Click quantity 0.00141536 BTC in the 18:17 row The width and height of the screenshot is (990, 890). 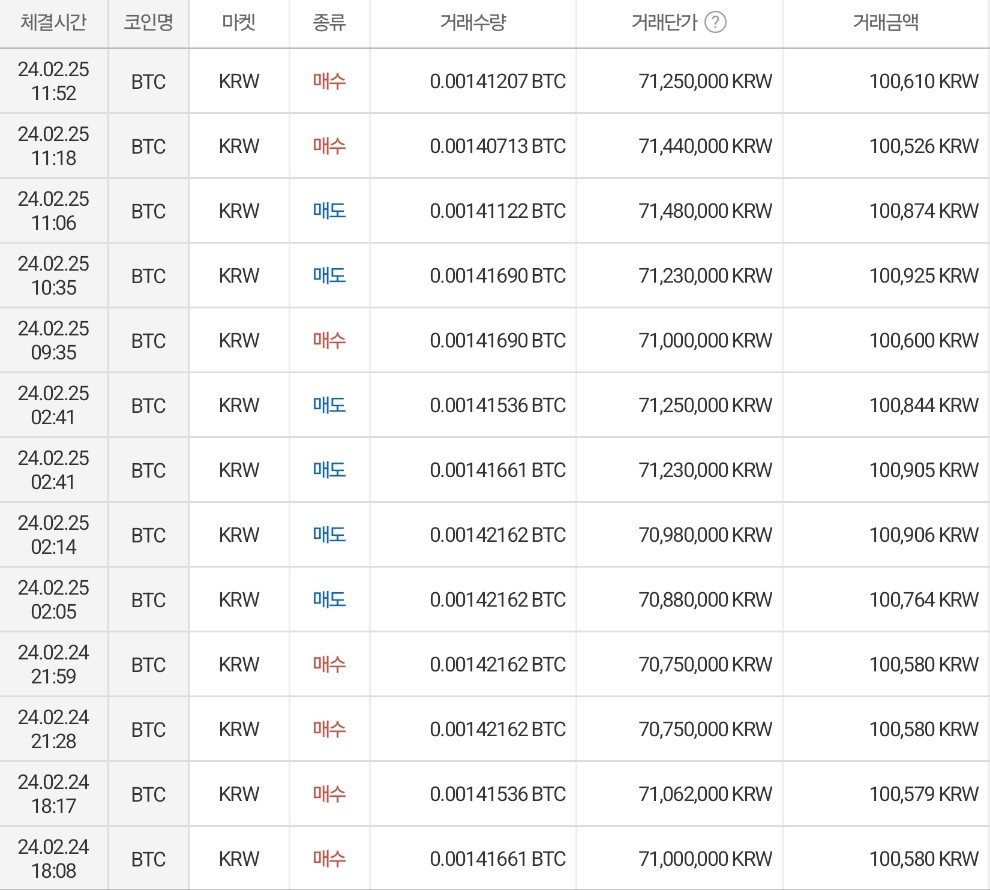[498, 794]
